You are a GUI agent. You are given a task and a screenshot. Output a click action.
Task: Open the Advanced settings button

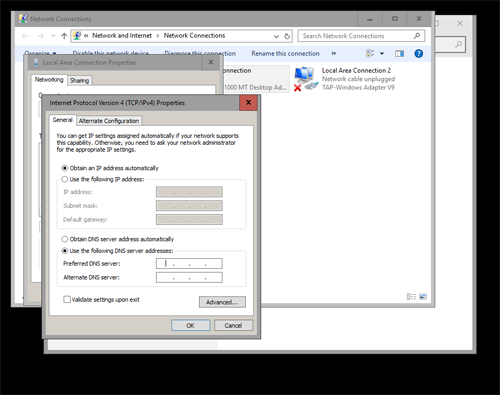(222, 302)
